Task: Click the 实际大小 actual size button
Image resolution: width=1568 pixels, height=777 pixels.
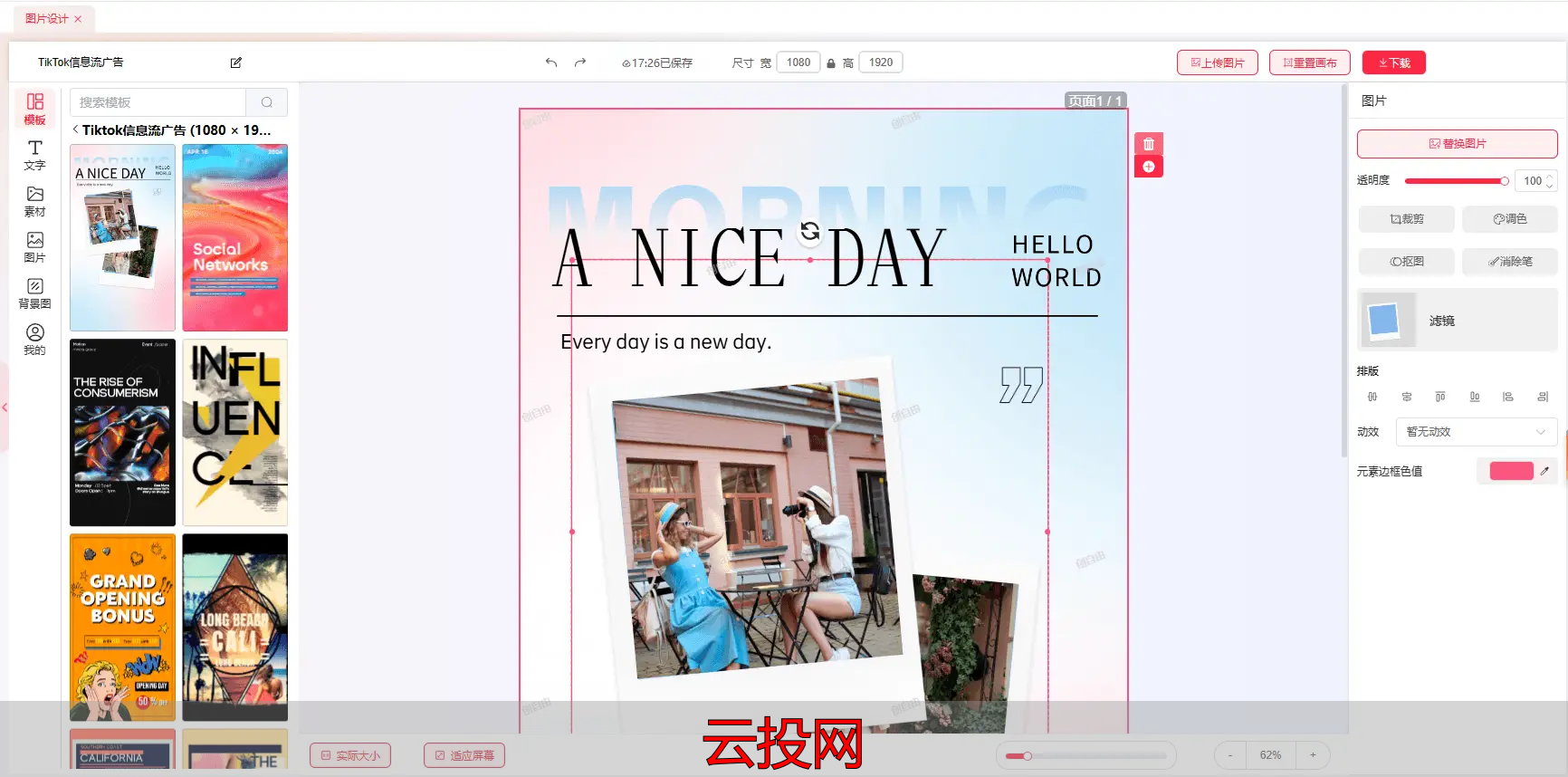Action: tap(350, 755)
